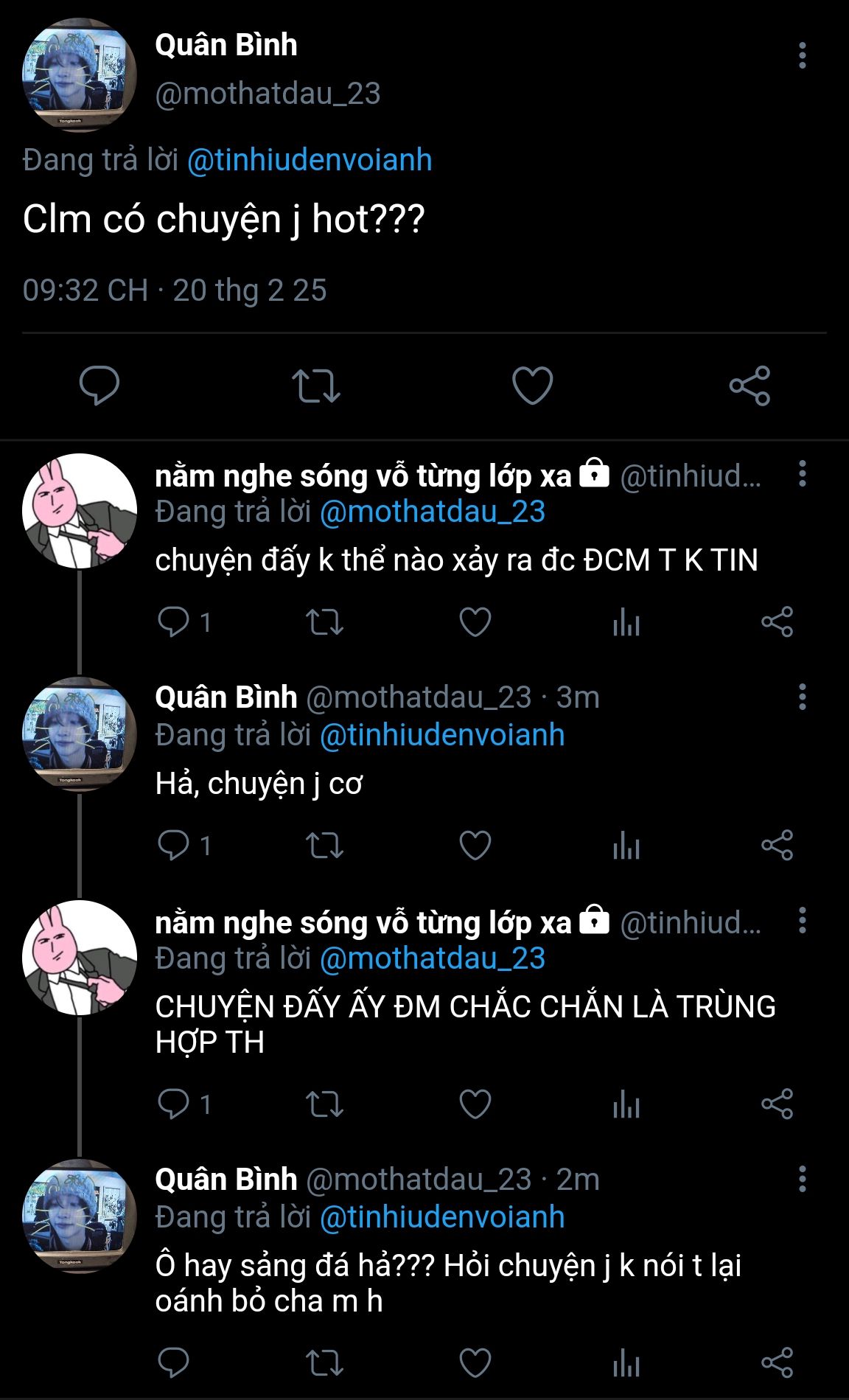Open more options on 'ĐCM T K TIN' reply

click(x=802, y=473)
